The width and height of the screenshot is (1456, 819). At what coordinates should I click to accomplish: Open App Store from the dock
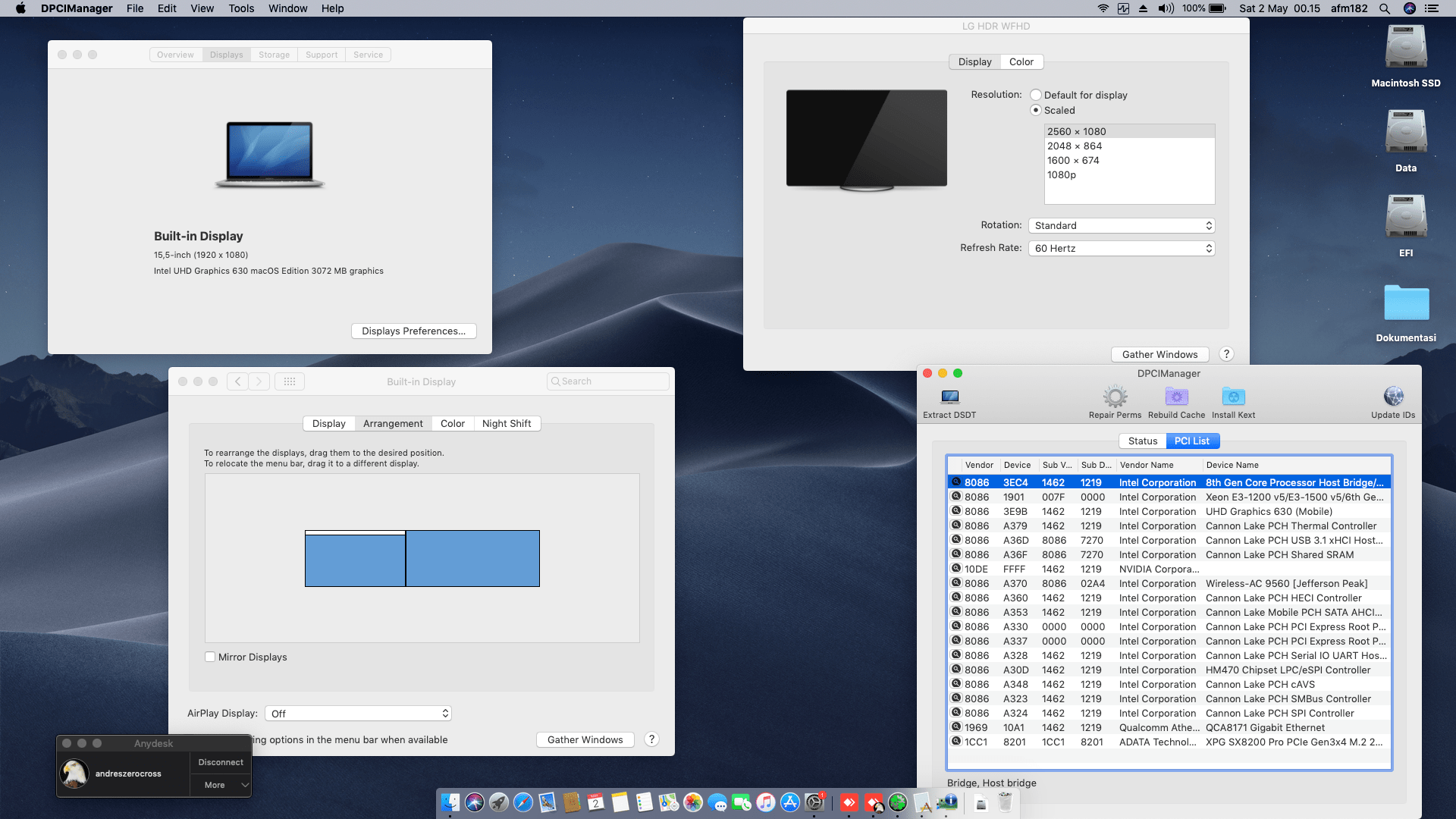(x=790, y=802)
